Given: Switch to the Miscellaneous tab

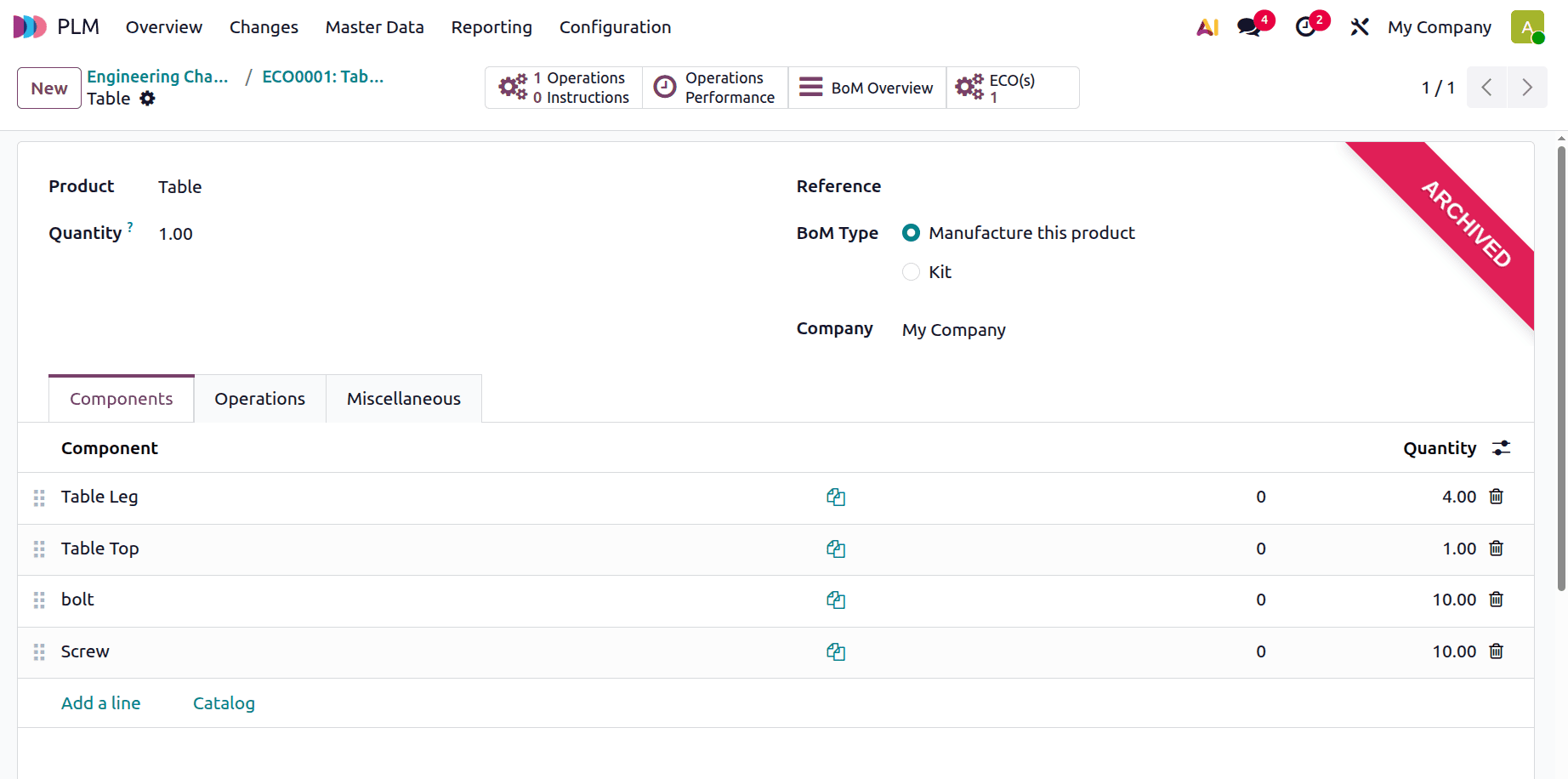Looking at the screenshot, I should [x=404, y=399].
